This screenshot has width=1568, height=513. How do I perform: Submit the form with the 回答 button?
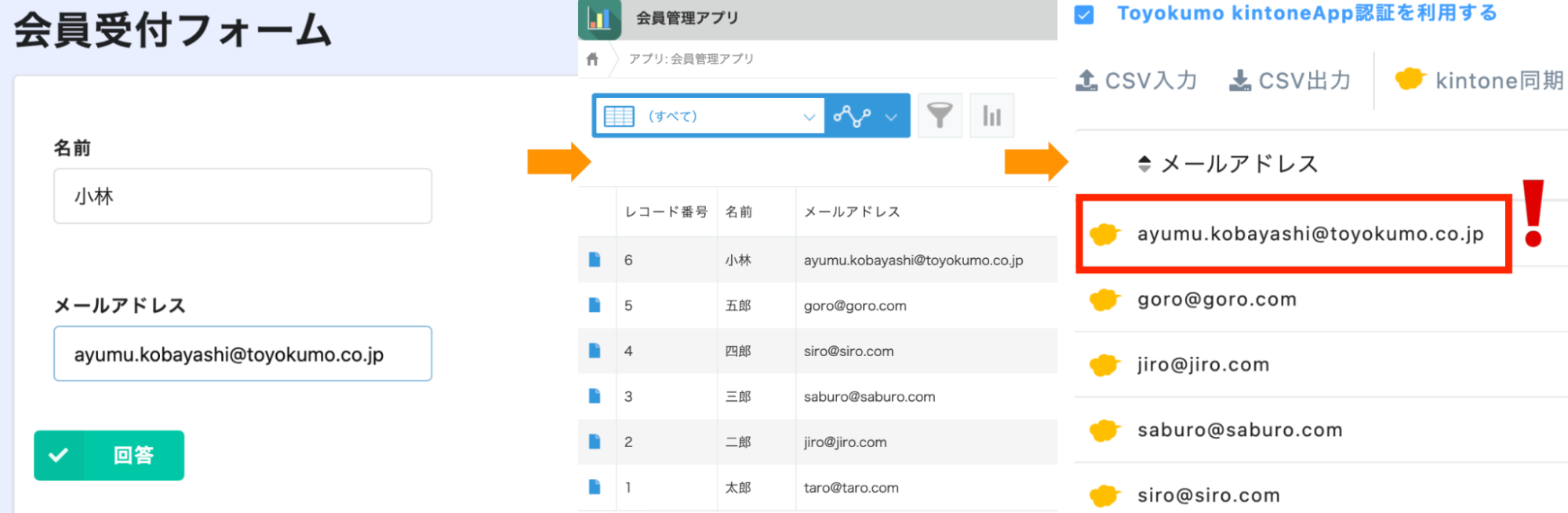(x=109, y=455)
